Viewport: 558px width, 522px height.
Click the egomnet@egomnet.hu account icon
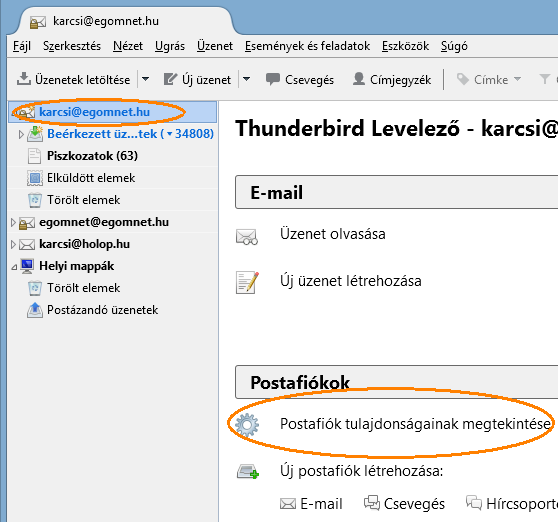tap(27, 223)
